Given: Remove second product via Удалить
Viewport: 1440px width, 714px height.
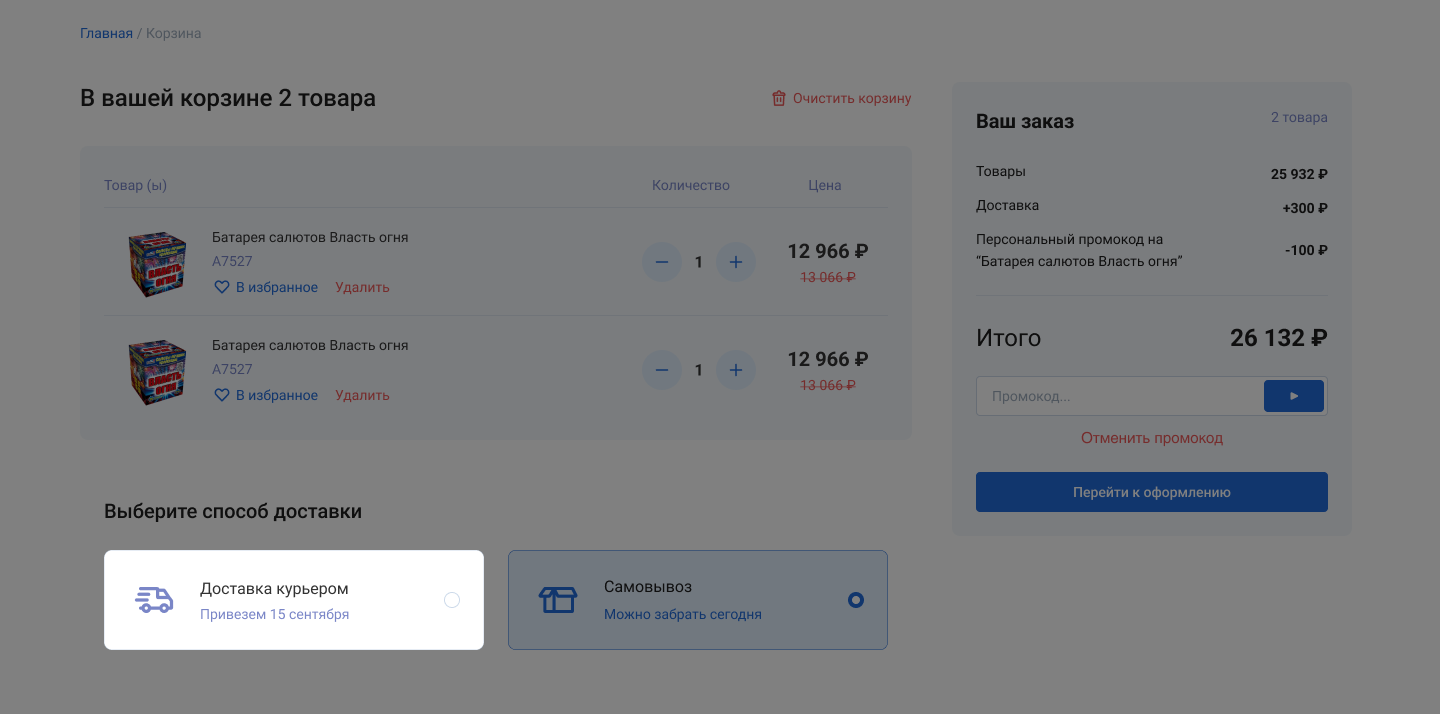Looking at the screenshot, I should (x=362, y=396).
